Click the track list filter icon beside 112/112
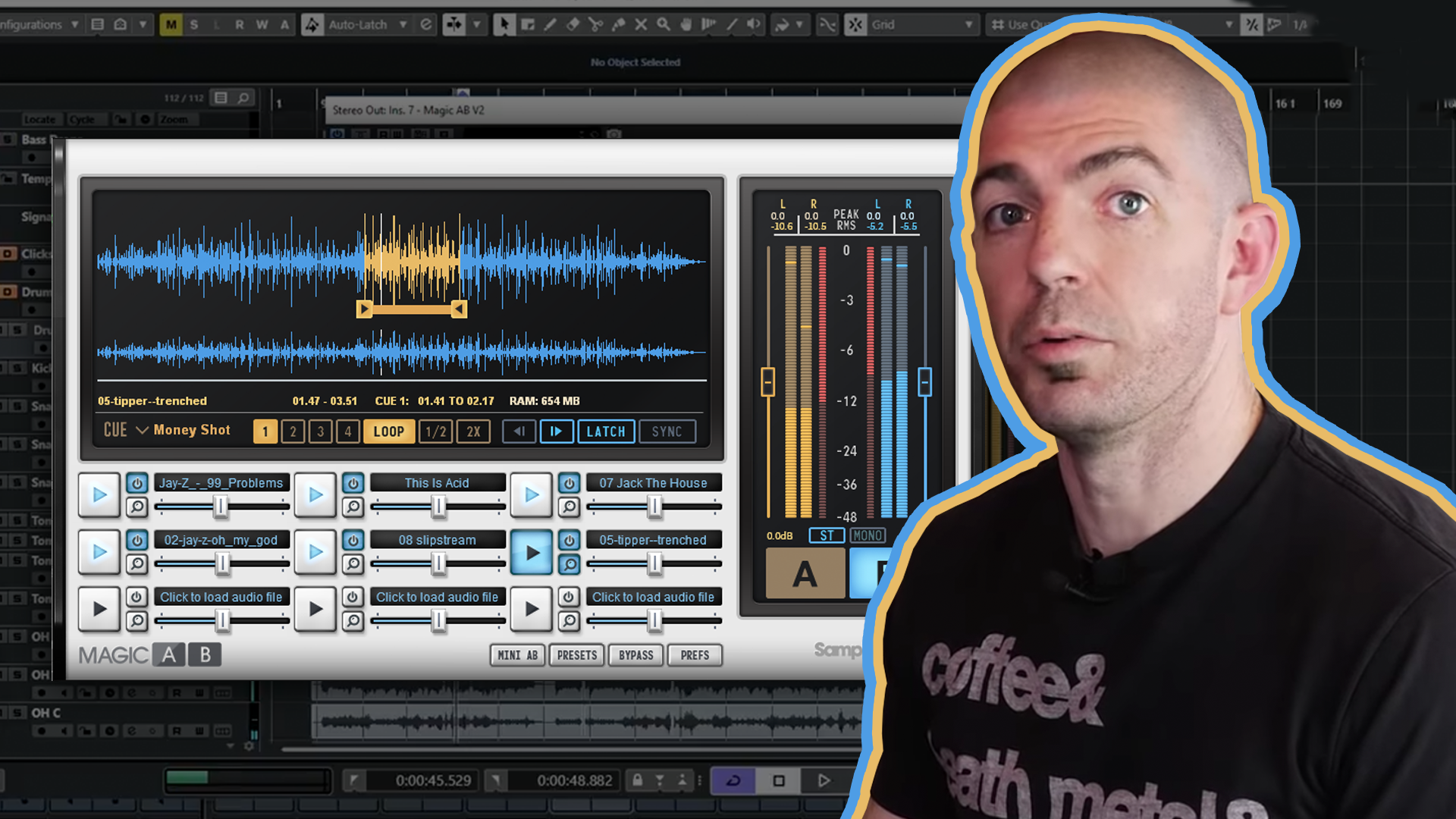 coord(221,98)
